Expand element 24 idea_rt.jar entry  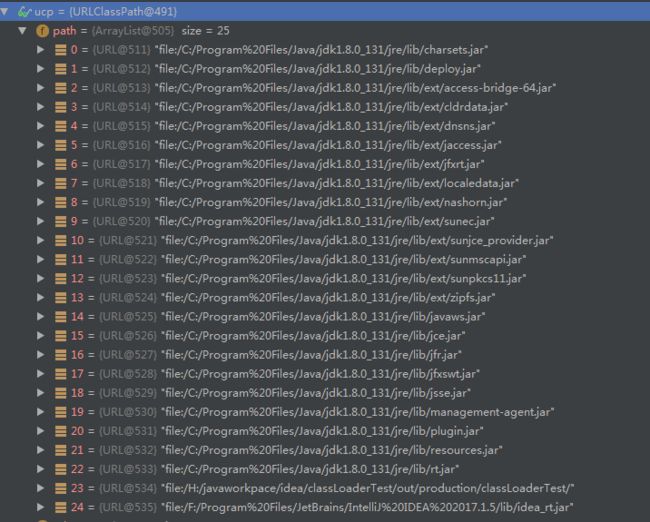[x=41, y=507]
